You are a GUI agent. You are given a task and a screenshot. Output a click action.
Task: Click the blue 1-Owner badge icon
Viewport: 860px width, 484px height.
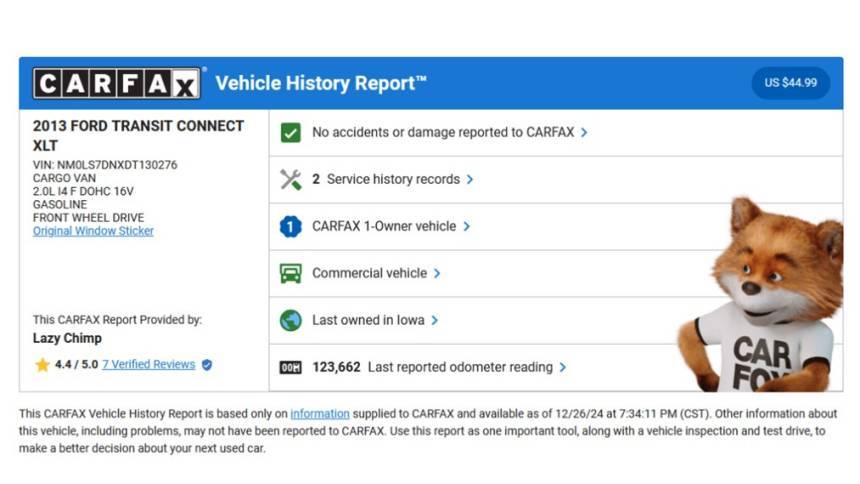click(291, 226)
